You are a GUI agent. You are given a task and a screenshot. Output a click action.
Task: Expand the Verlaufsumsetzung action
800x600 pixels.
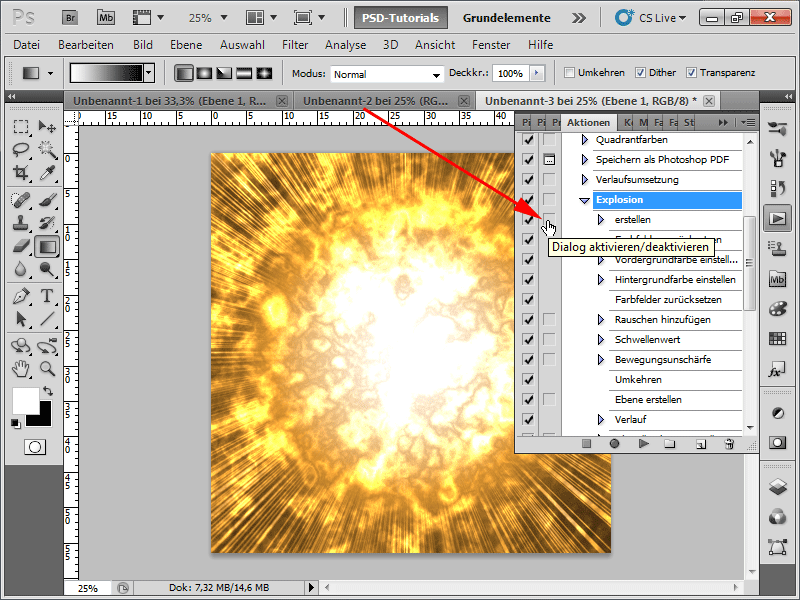[585, 180]
